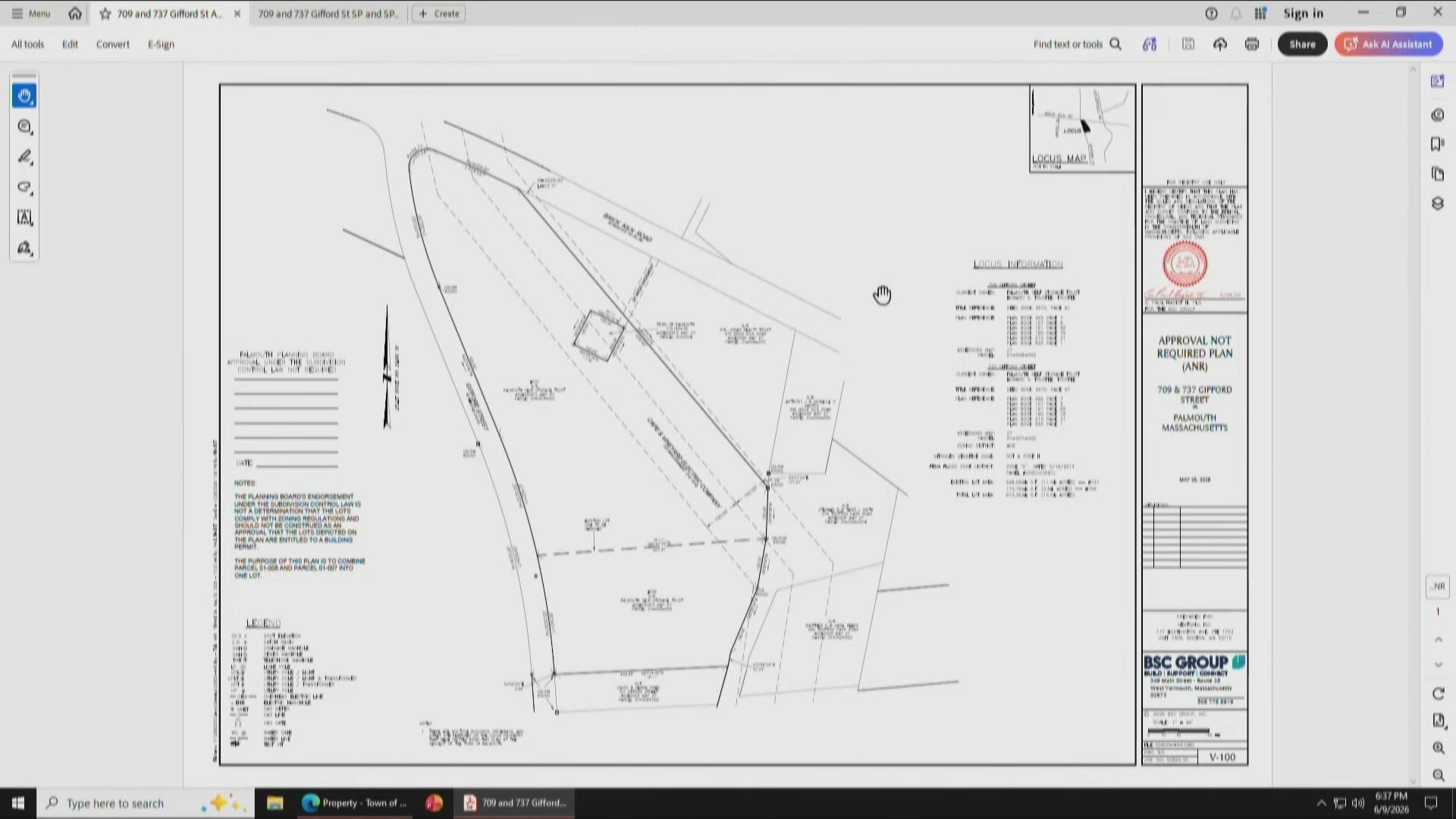
Task: Open Adobe apps grid icon
Action: (x=1260, y=14)
